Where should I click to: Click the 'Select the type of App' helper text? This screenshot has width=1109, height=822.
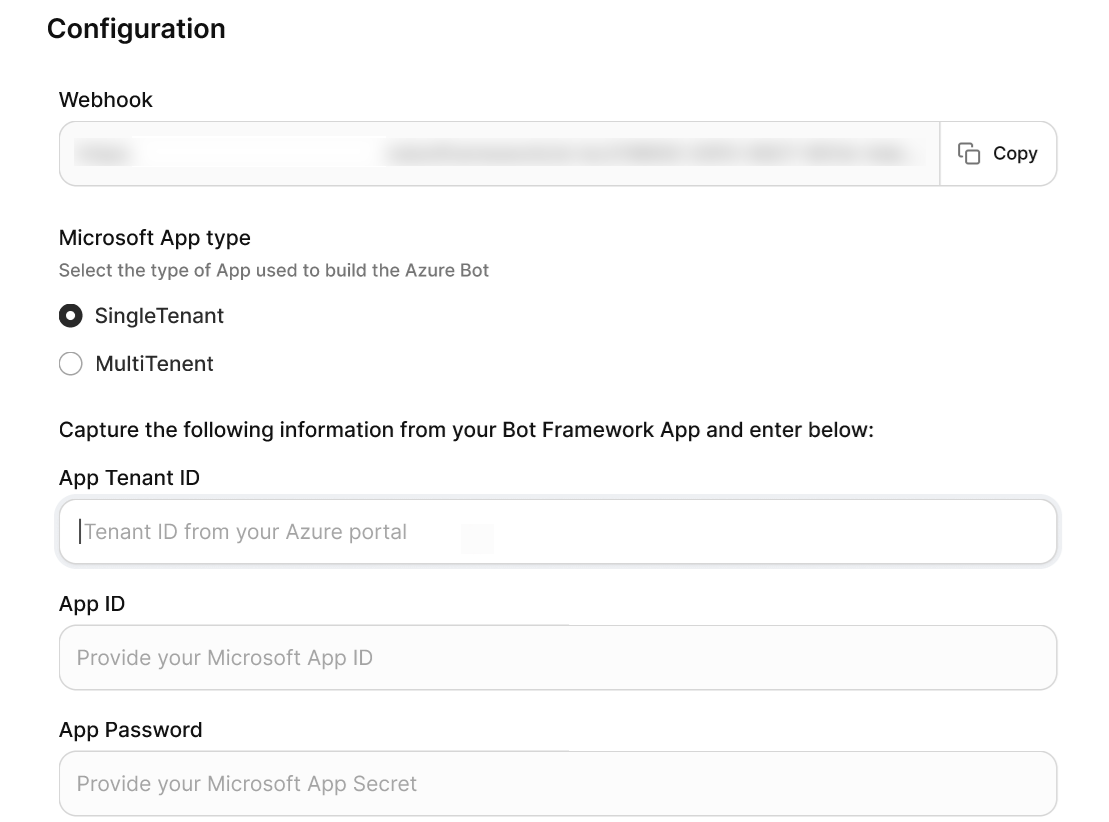pyautogui.click(x=274, y=270)
